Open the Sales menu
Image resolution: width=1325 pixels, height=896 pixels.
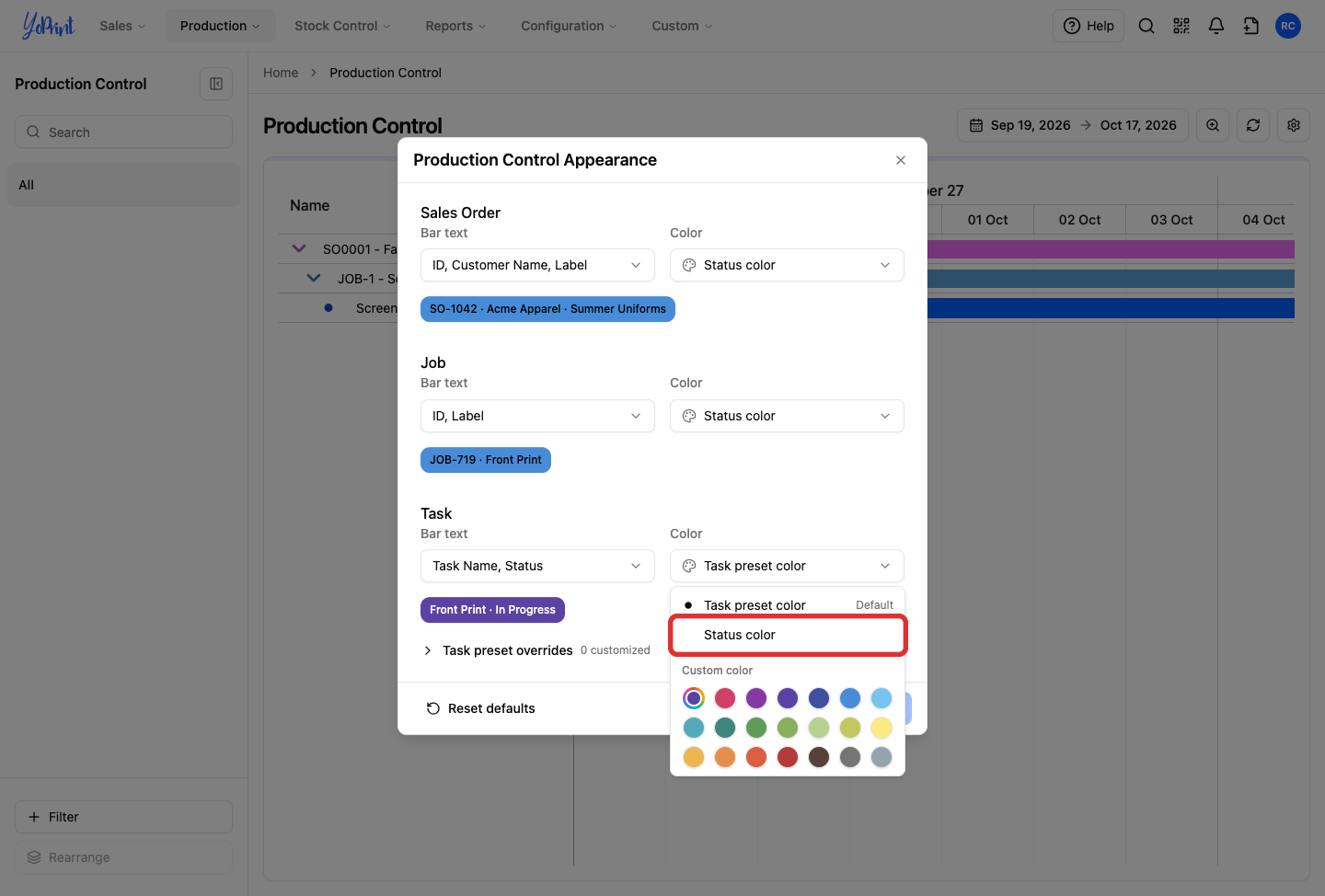pyautogui.click(x=122, y=26)
